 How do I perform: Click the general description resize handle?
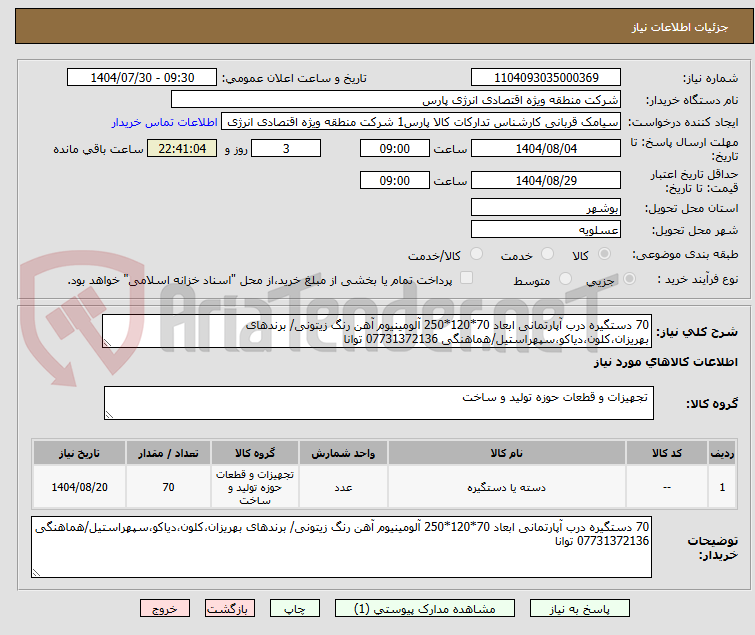click(x=107, y=343)
